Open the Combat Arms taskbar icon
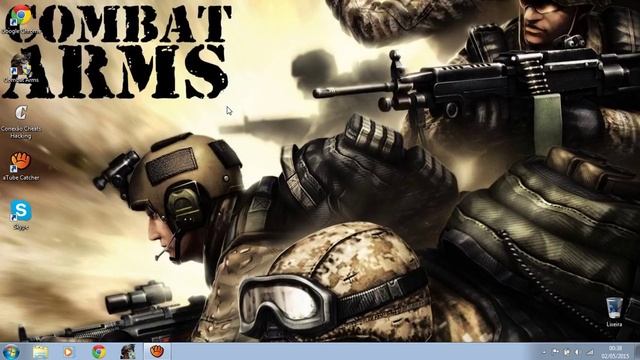640x360 pixels. [x=128, y=351]
